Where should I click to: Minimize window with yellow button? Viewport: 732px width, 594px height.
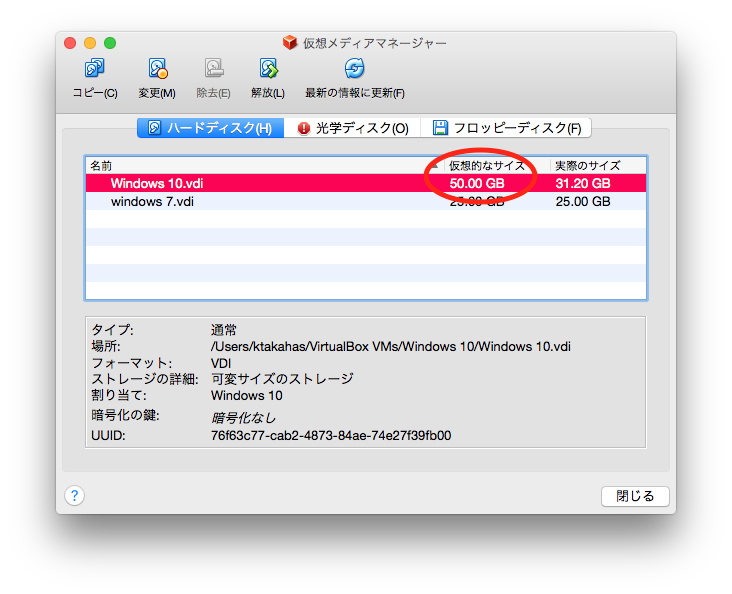[90, 43]
